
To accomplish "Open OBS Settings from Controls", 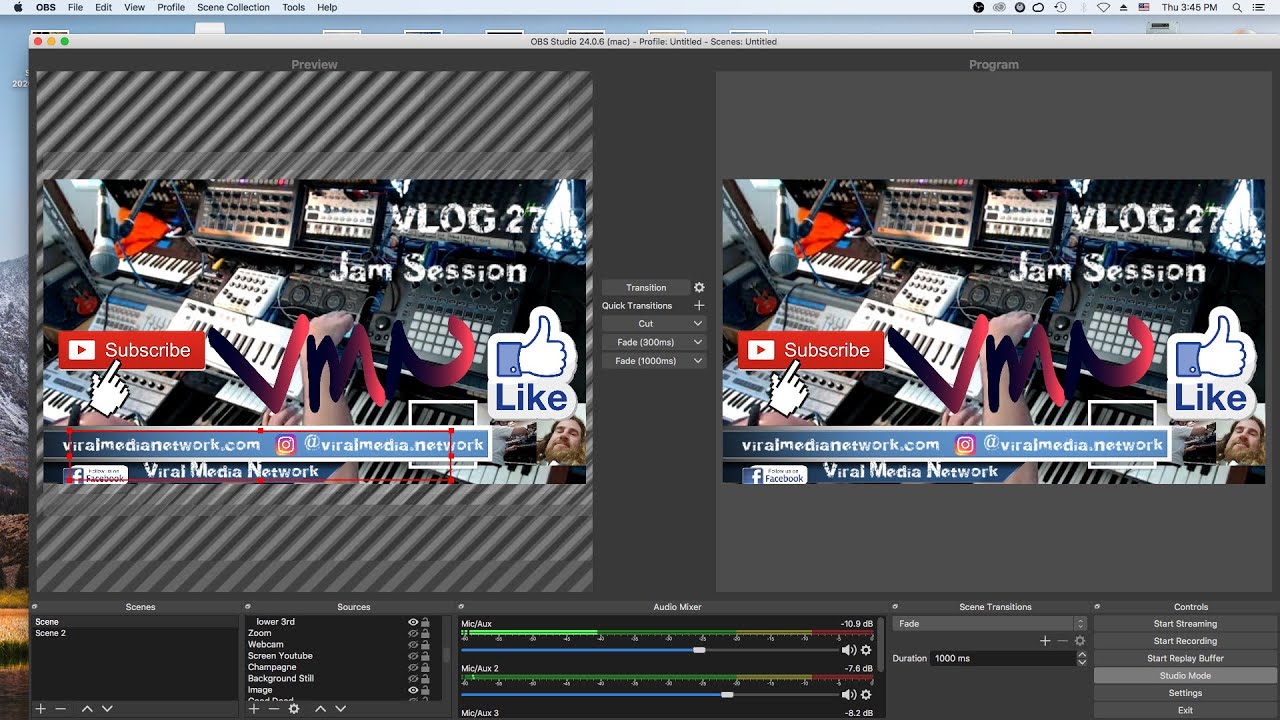I will pyautogui.click(x=1185, y=693).
